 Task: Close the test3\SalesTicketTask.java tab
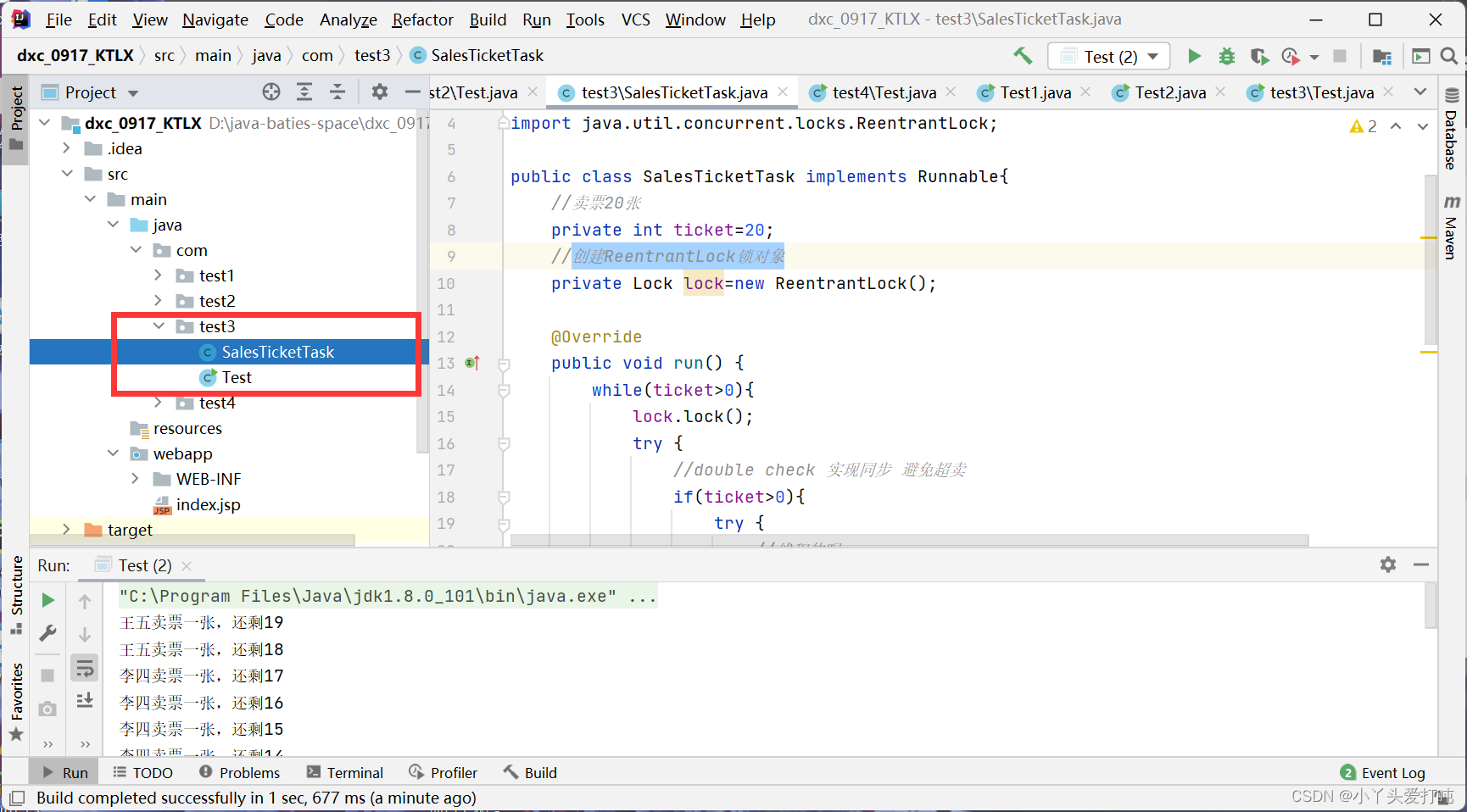pyautogui.click(x=783, y=92)
